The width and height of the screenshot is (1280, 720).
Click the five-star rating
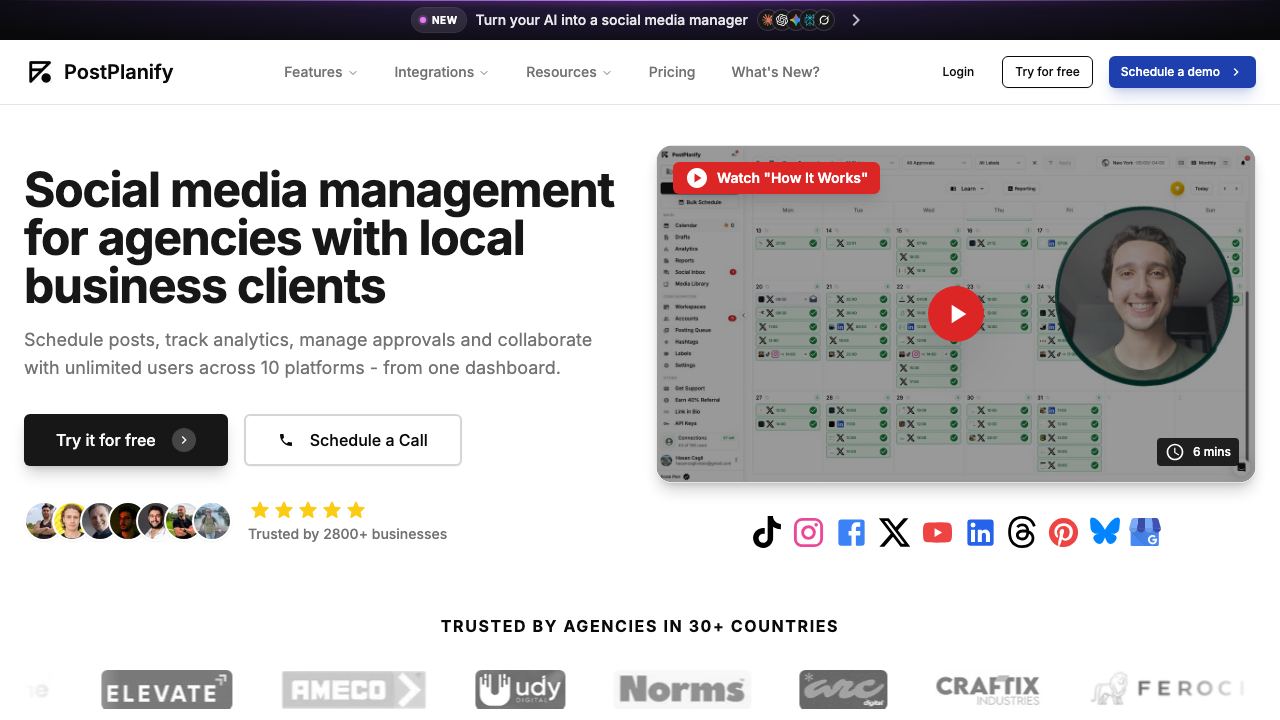point(308,510)
